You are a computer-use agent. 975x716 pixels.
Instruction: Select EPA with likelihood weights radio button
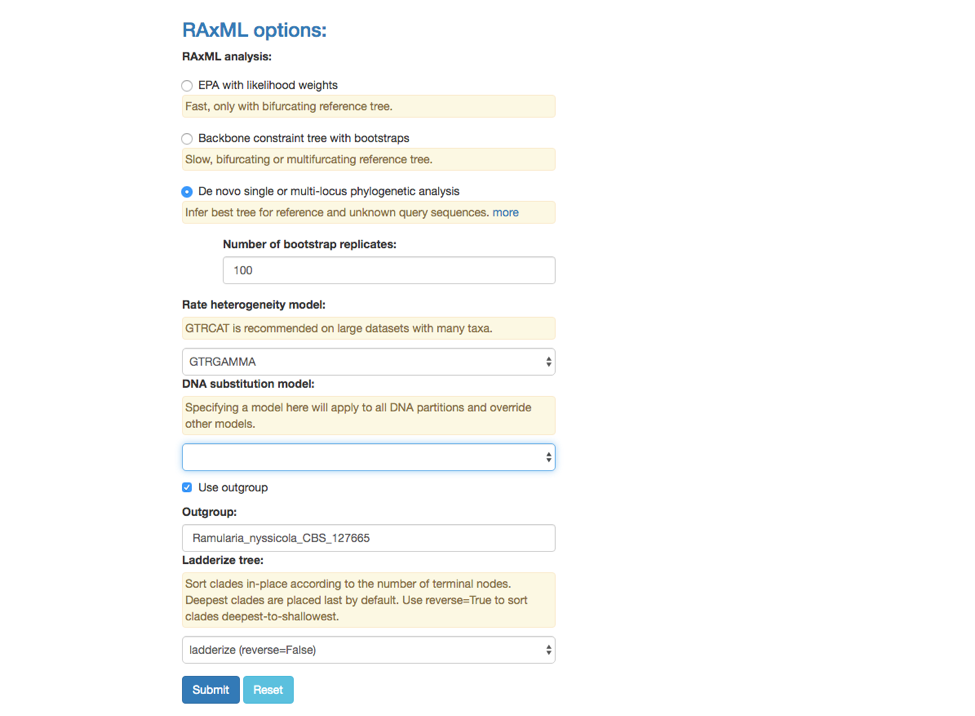[187, 85]
